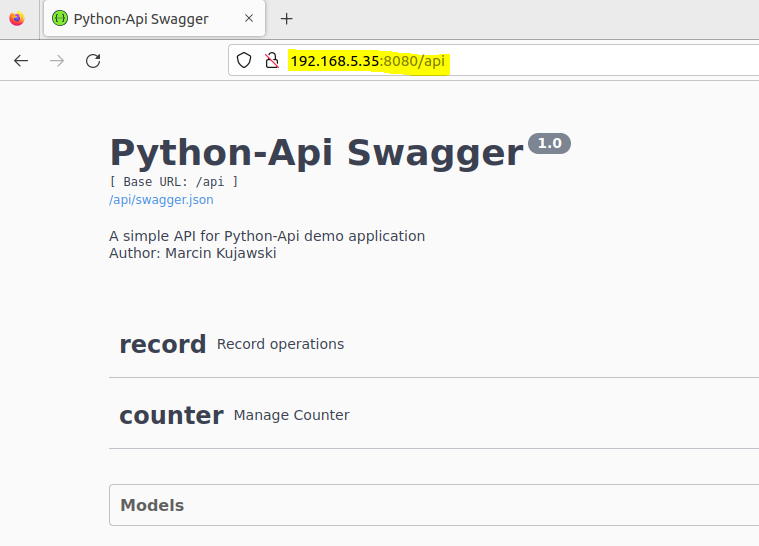Click the Swagger favicon in the tab

pyautogui.click(x=60, y=19)
